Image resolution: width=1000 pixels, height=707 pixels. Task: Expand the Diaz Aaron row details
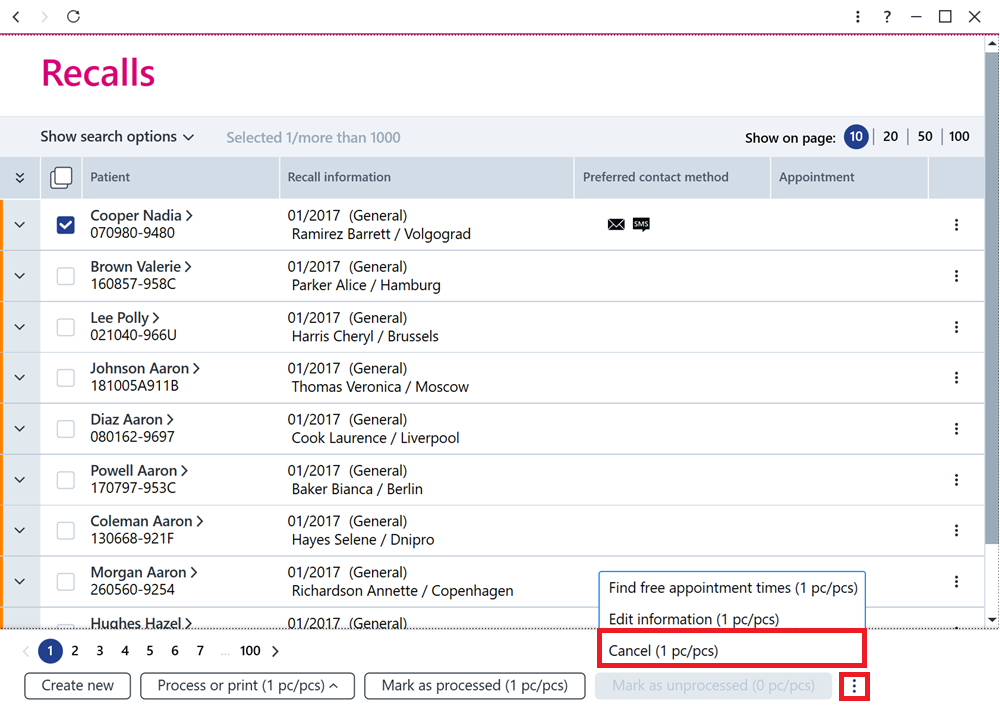20,428
